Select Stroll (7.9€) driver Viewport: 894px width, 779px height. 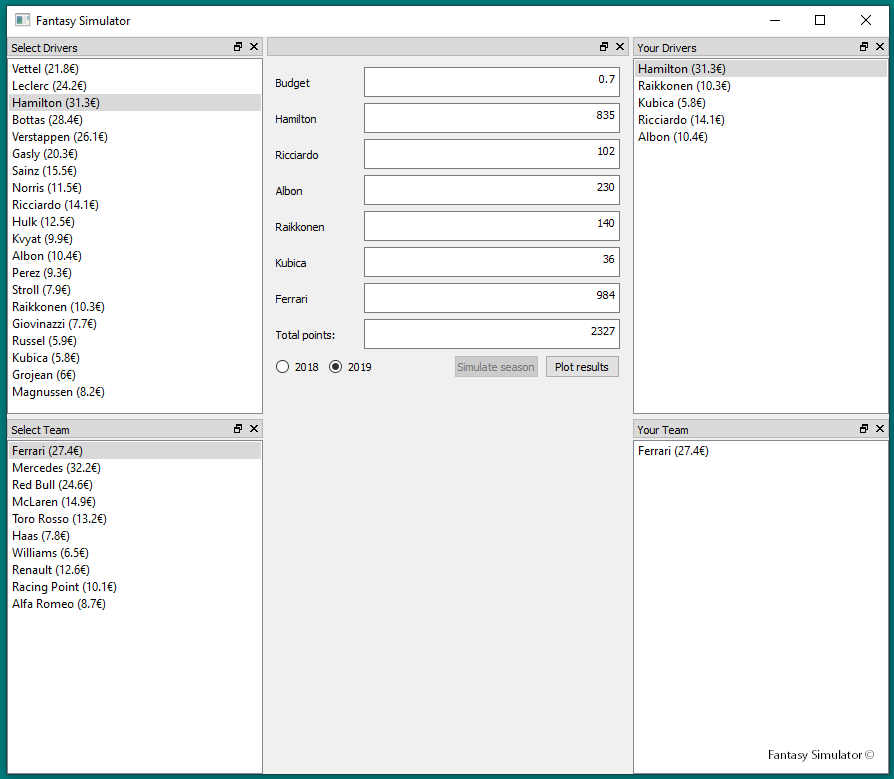click(135, 290)
